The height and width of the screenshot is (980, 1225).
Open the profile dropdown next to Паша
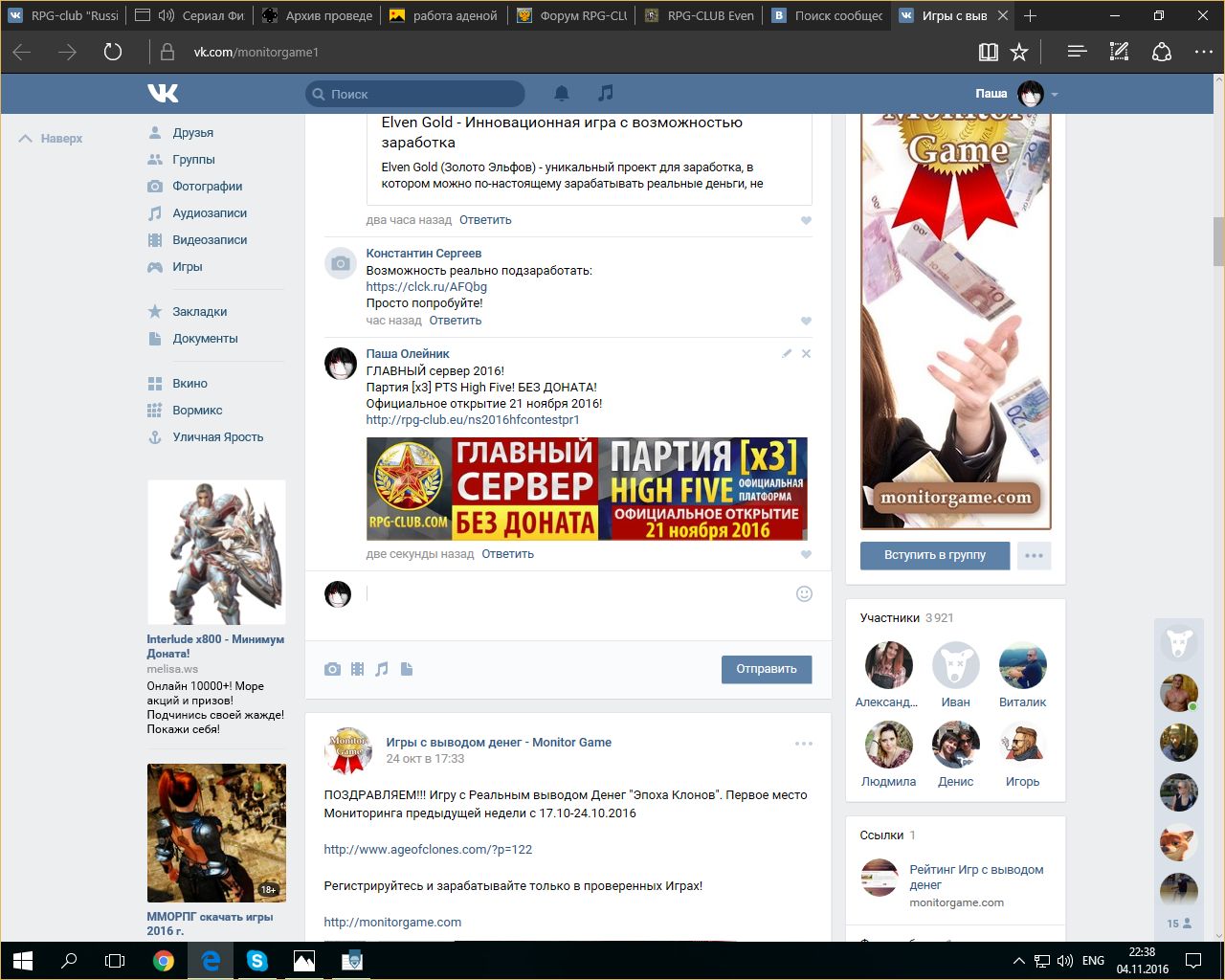tap(1055, 95)
